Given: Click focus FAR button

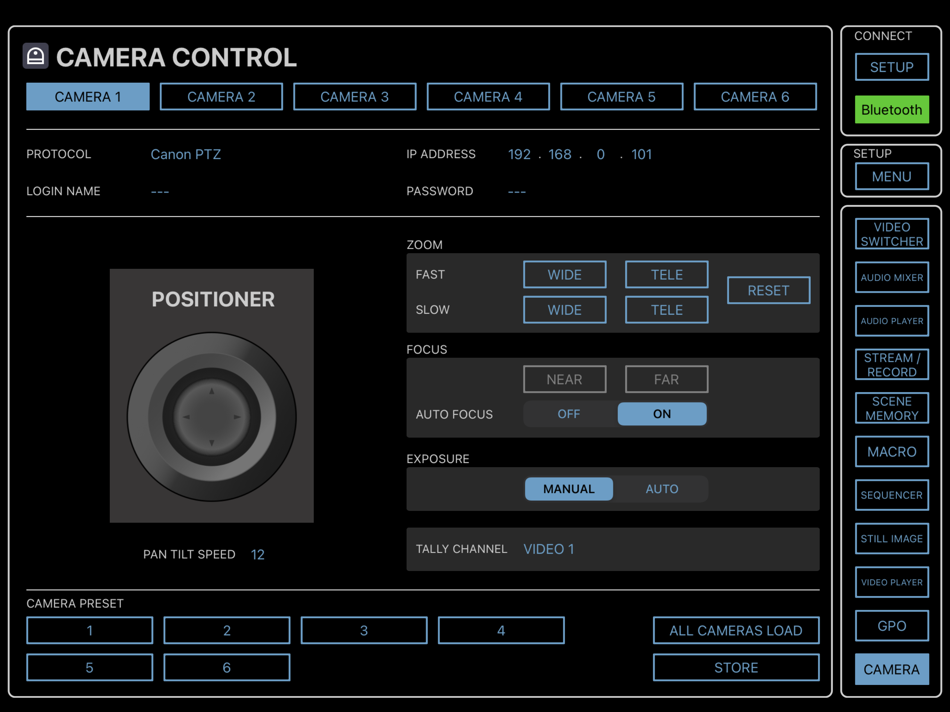Looking at the screenshot, I should (666, 379).
